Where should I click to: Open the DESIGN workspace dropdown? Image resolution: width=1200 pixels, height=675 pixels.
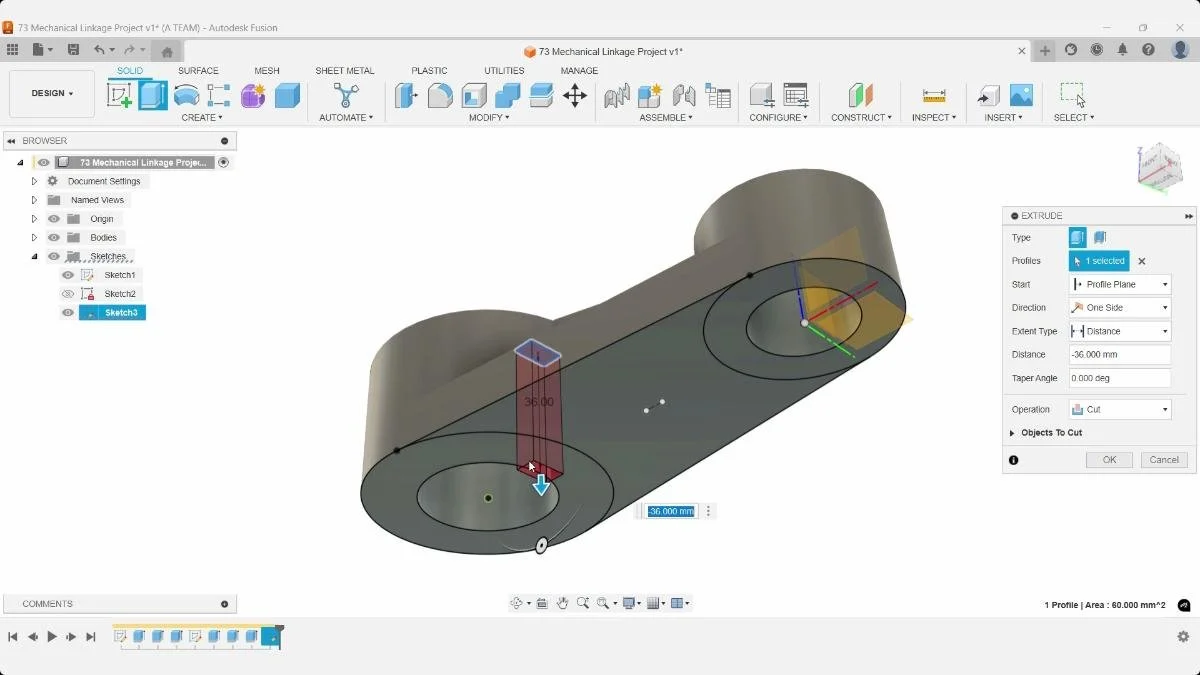[52, 93]
